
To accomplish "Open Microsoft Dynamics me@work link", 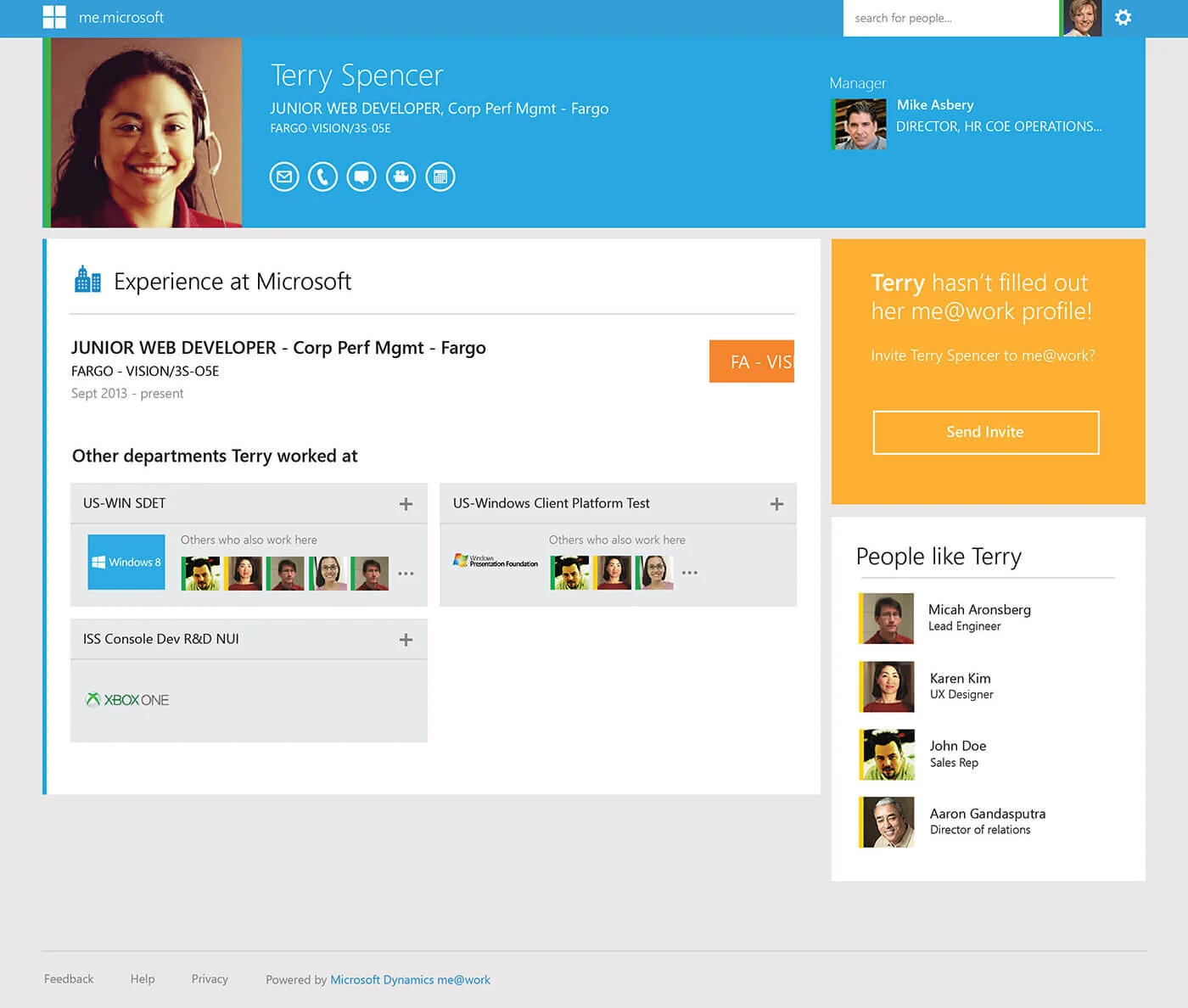I will tap(410, 980).
